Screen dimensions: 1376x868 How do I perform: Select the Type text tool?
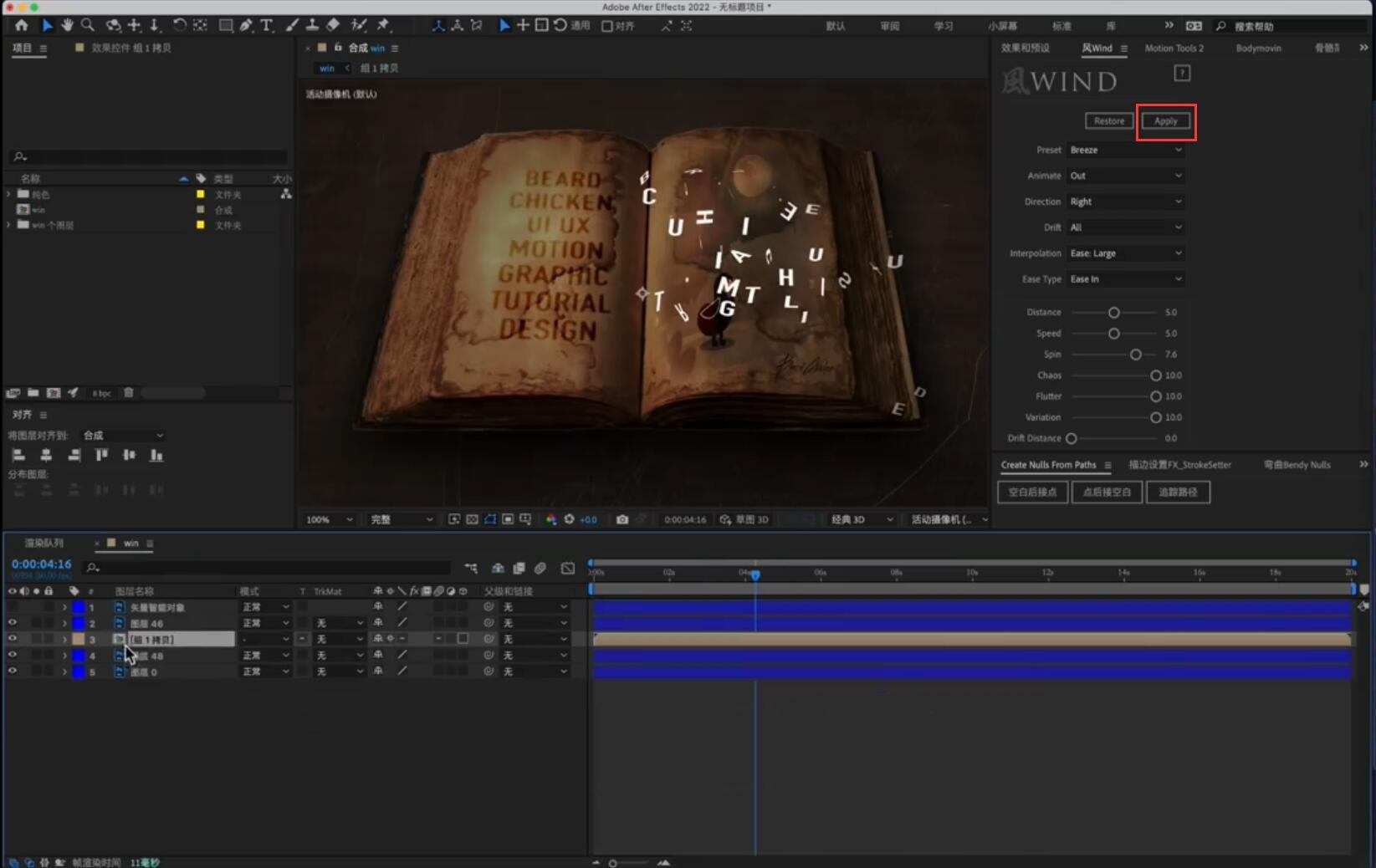click(x=267, y=26)
